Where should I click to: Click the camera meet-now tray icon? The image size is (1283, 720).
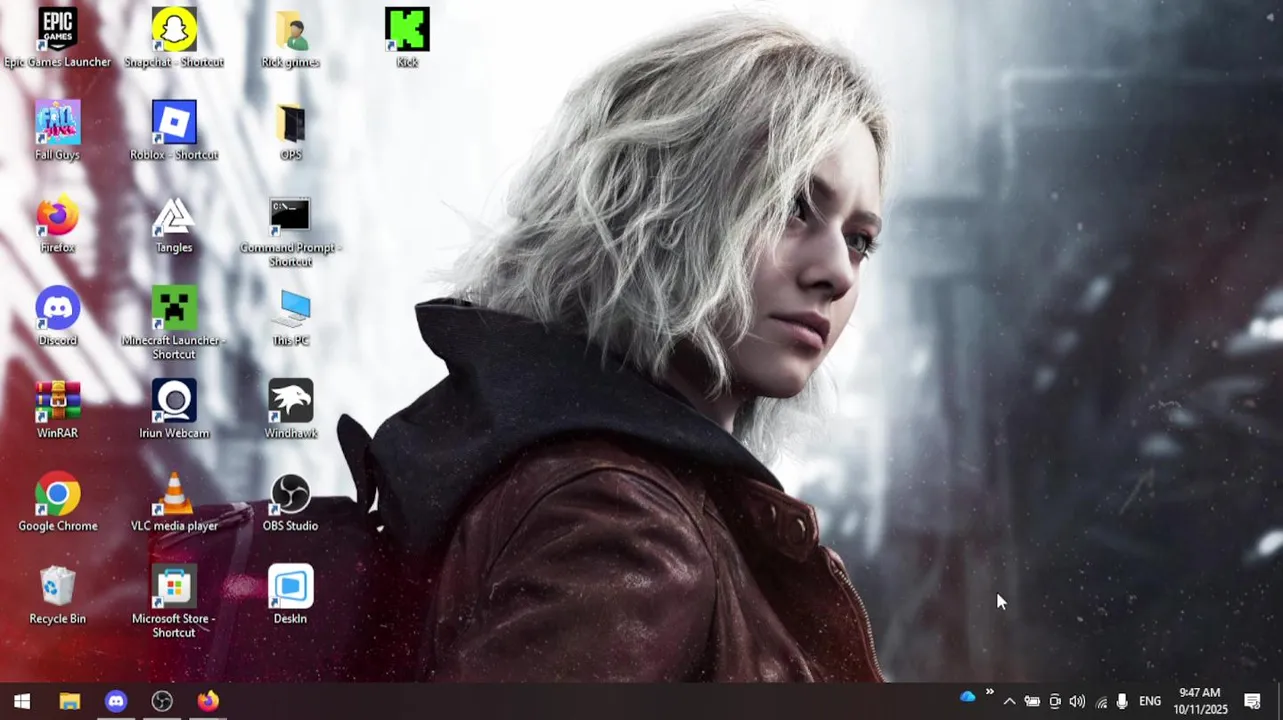[1055, 702]
